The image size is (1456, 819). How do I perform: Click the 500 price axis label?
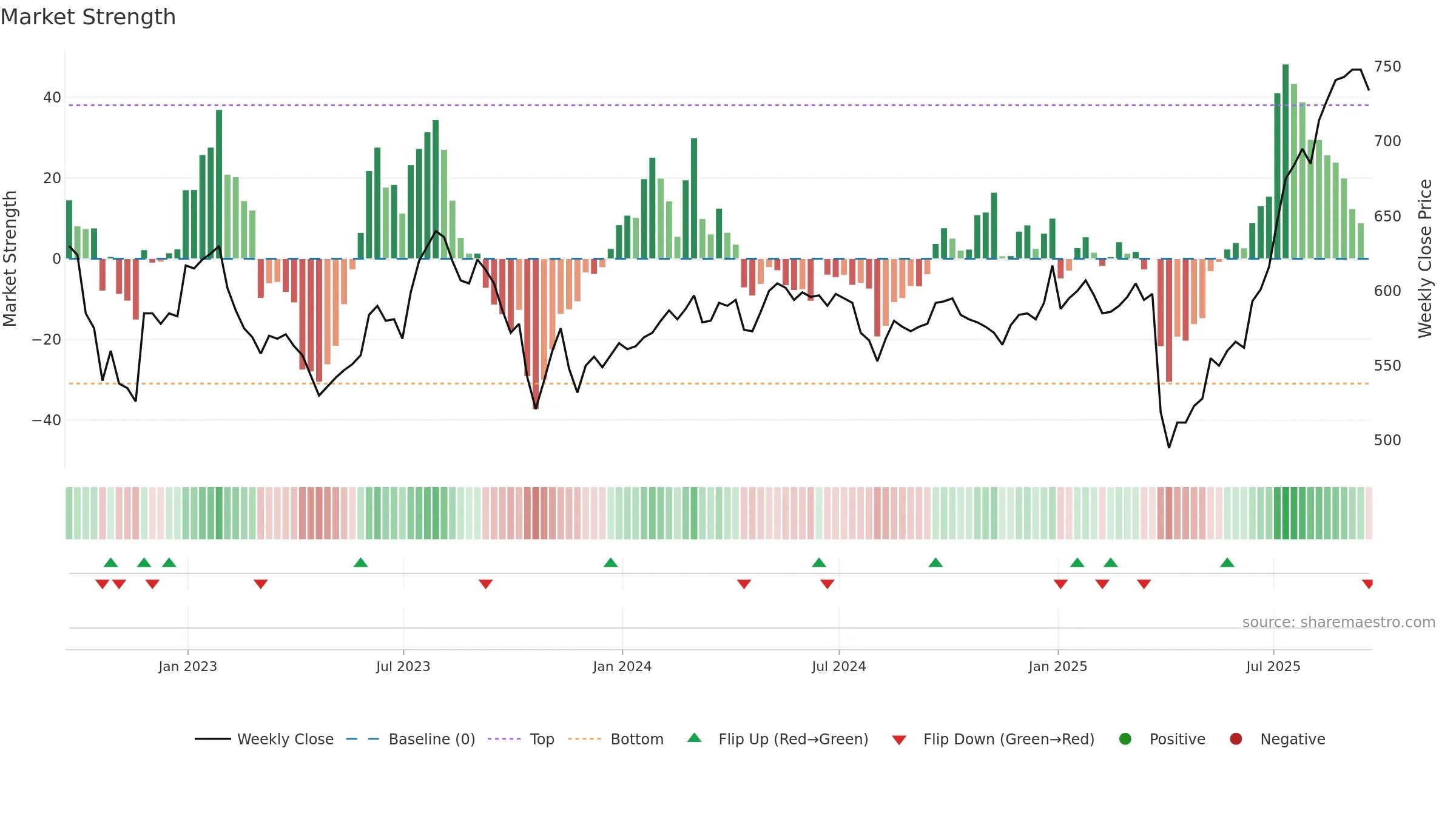coord(1387,440)
